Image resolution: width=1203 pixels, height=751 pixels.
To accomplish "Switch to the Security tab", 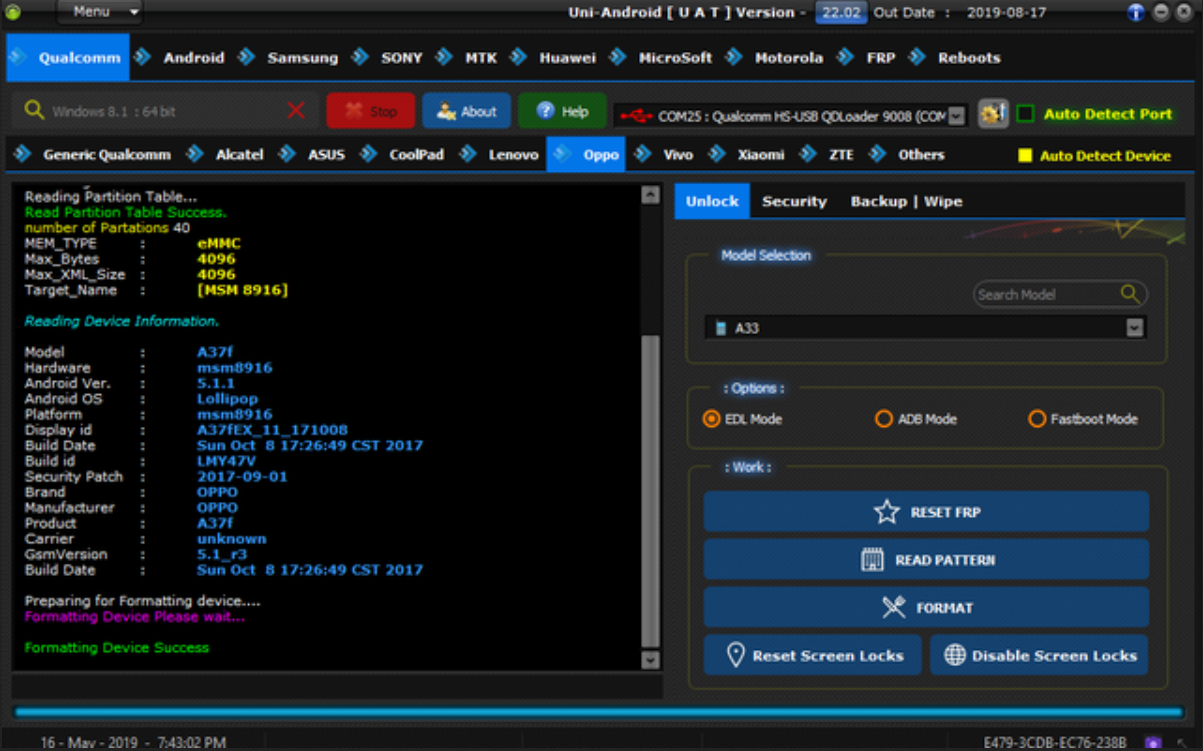I will tap(794, 201).
